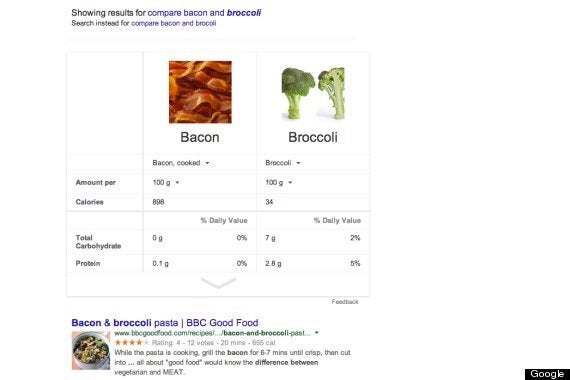Click the bacon photo thumbnail

pyautogui.click(x=200, y=92)
